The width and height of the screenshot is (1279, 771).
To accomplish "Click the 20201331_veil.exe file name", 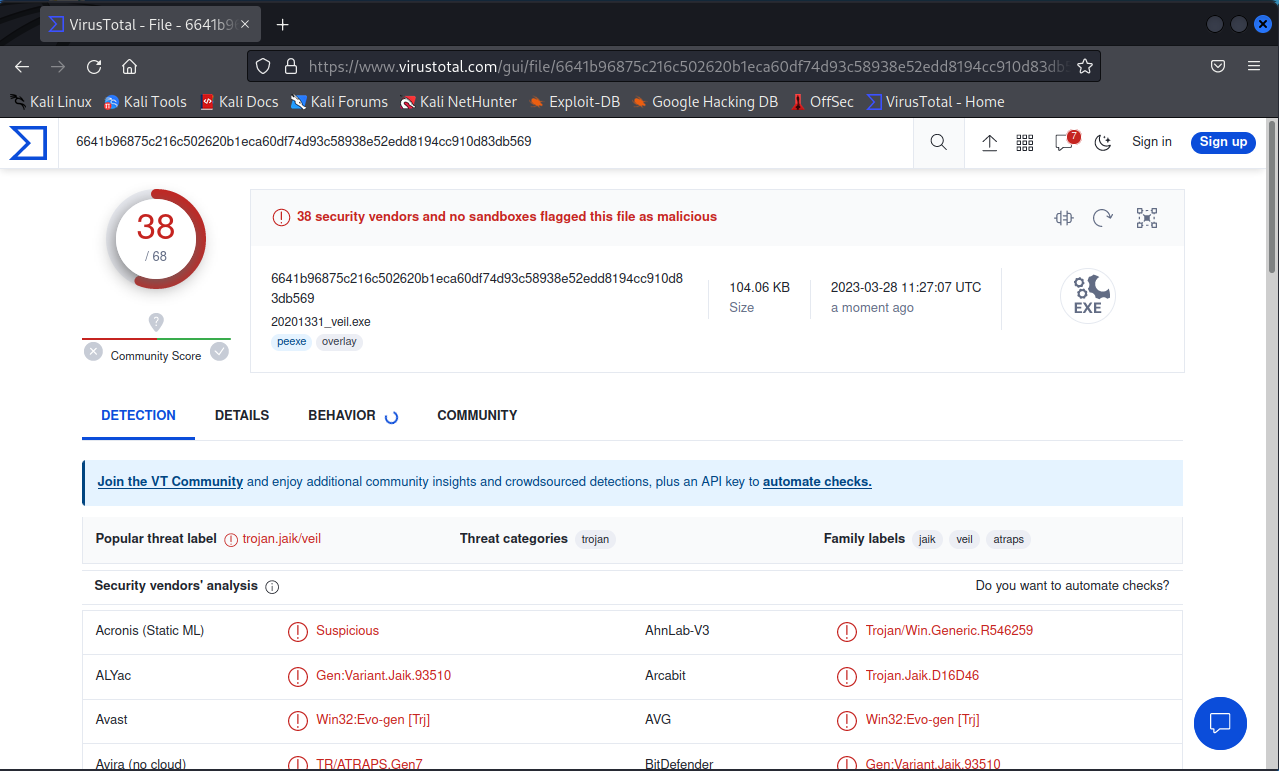I will click(x=320, y=322).
